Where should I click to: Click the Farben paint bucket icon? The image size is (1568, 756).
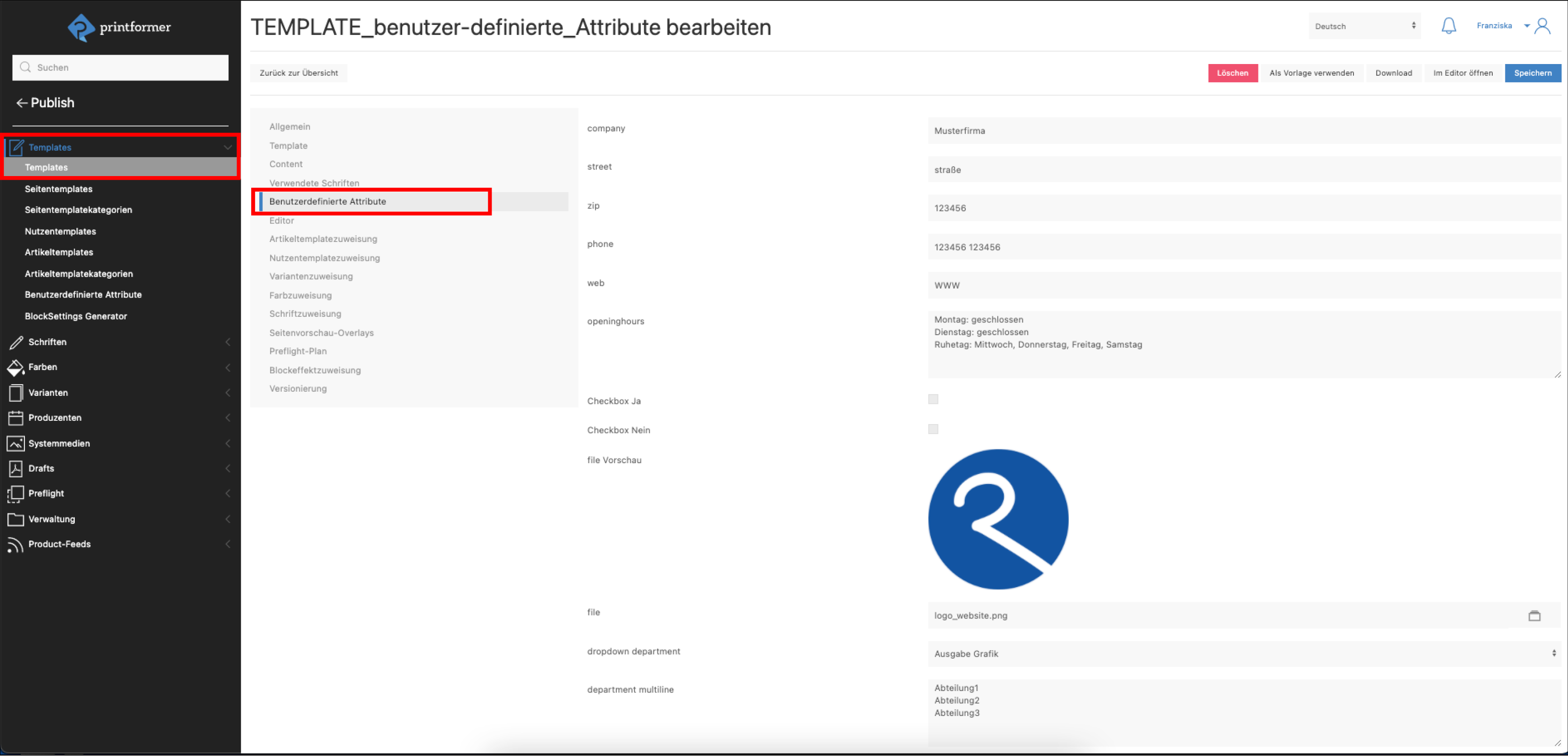[x=15, y=367]
